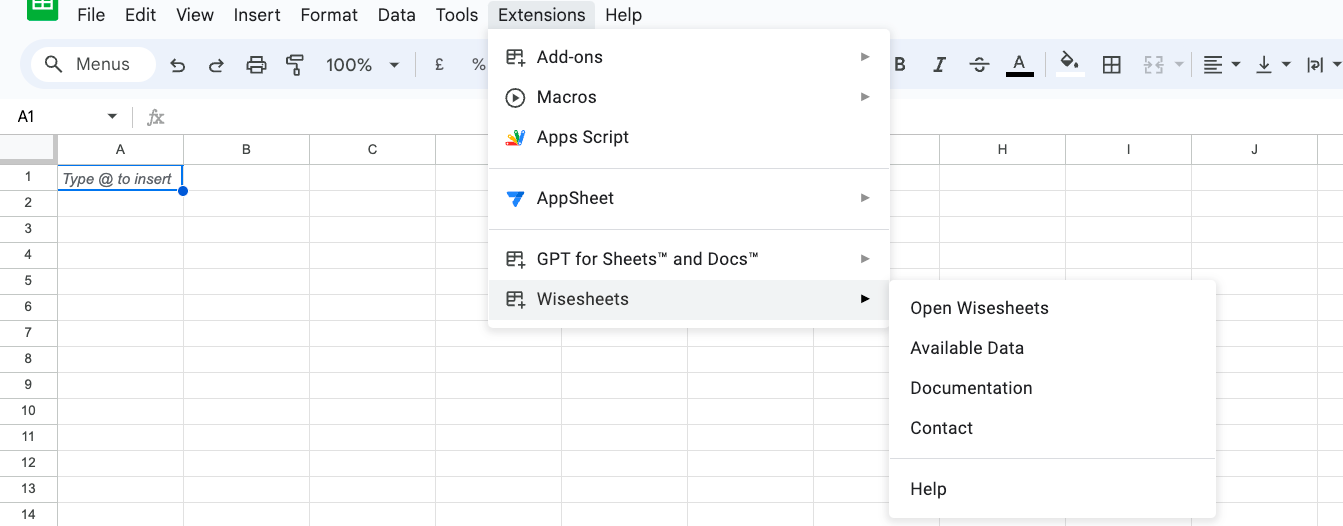The width and height of the screenshot is (1343, 526).
Task: Click the undo arrow icon
Action: 178,65
